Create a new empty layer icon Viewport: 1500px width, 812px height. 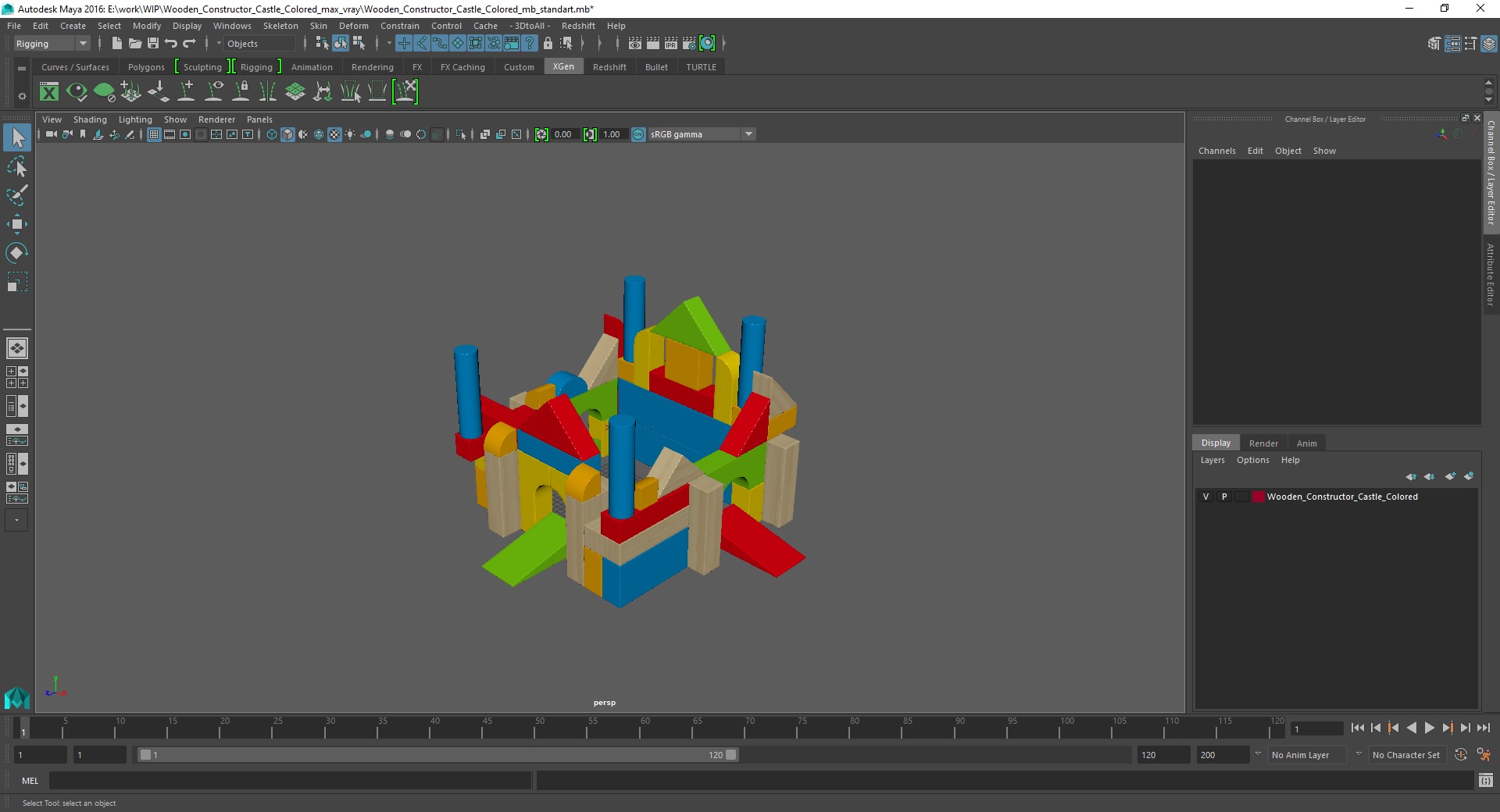coord(1450,476)
